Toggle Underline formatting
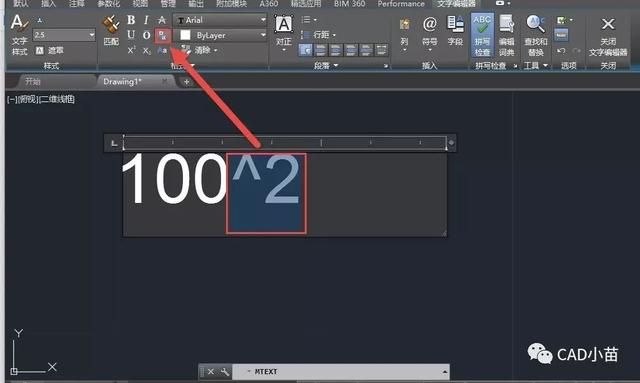Screen dimensions: 640x383 click(131, 35)
